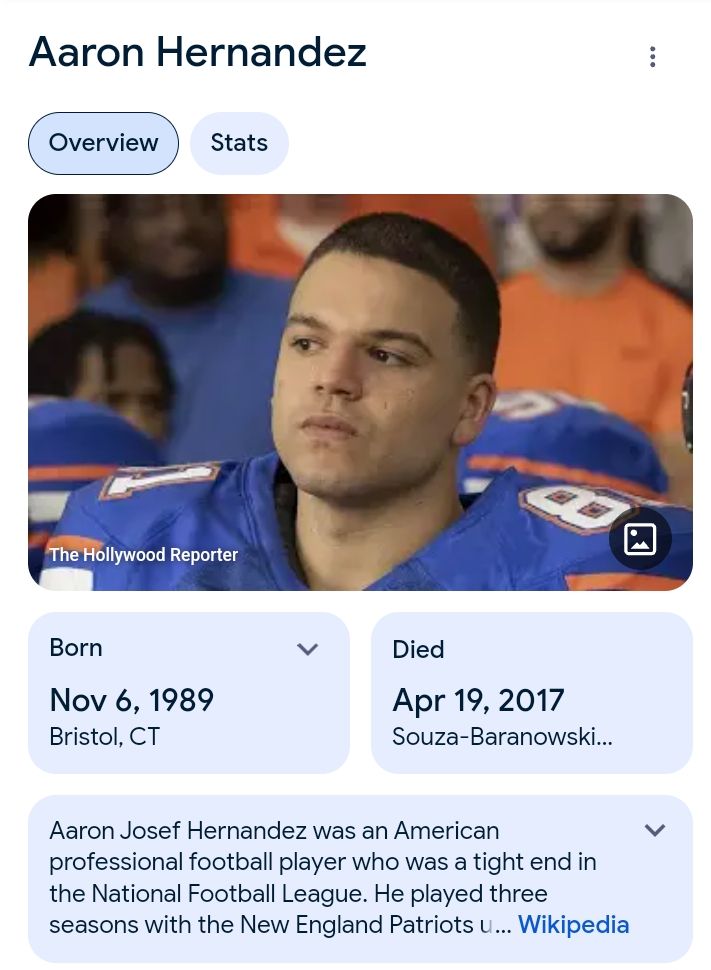Expand the Born card chevron
711x970 pixels.
(x=308, y=649)
